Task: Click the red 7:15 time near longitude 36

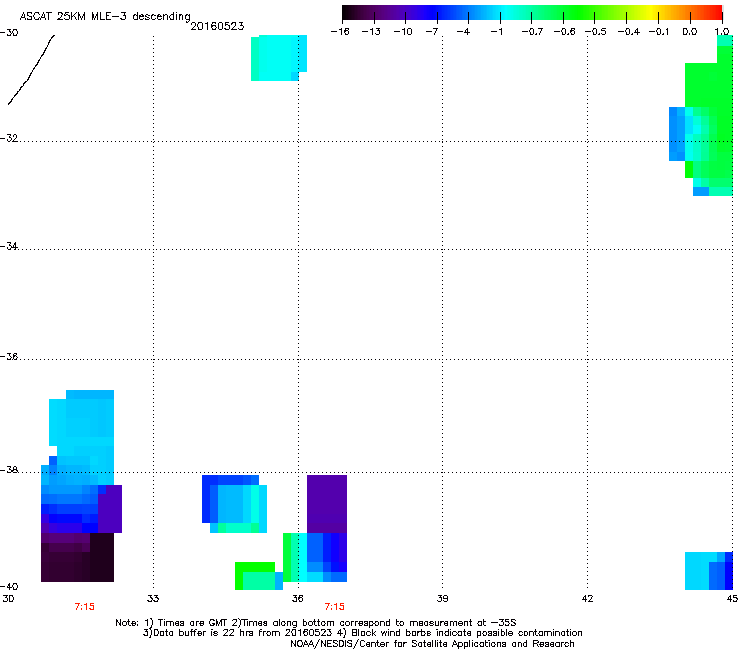Action: click(x=335, y=607)
